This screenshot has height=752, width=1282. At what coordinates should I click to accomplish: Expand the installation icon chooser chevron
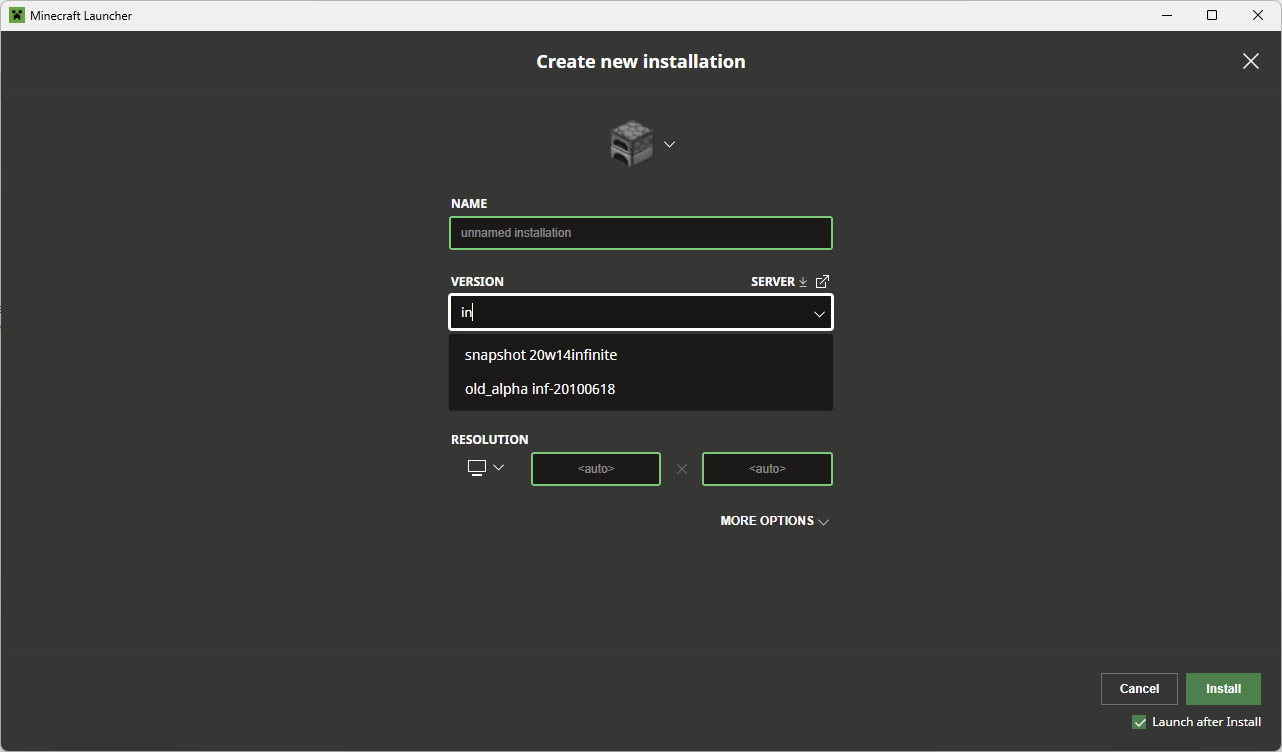pyautogui.click(x=670, y=144)
